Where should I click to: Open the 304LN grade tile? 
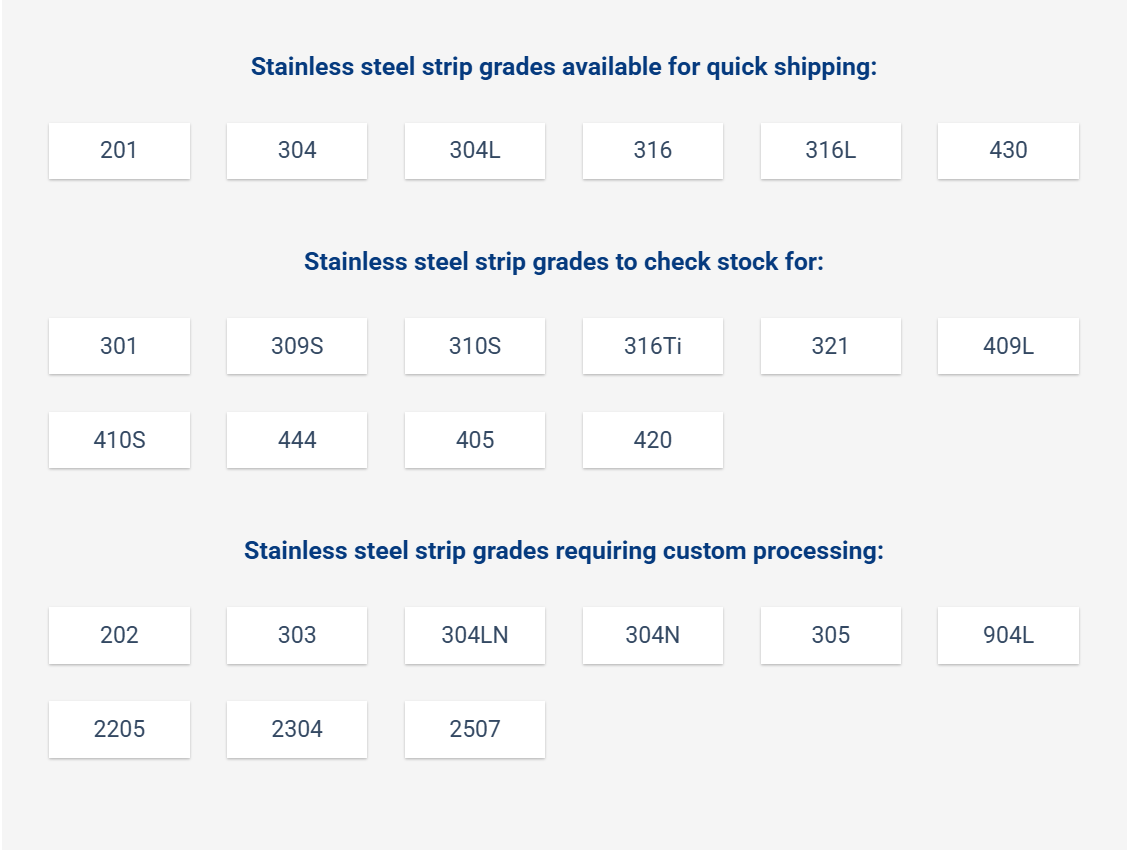475,635
